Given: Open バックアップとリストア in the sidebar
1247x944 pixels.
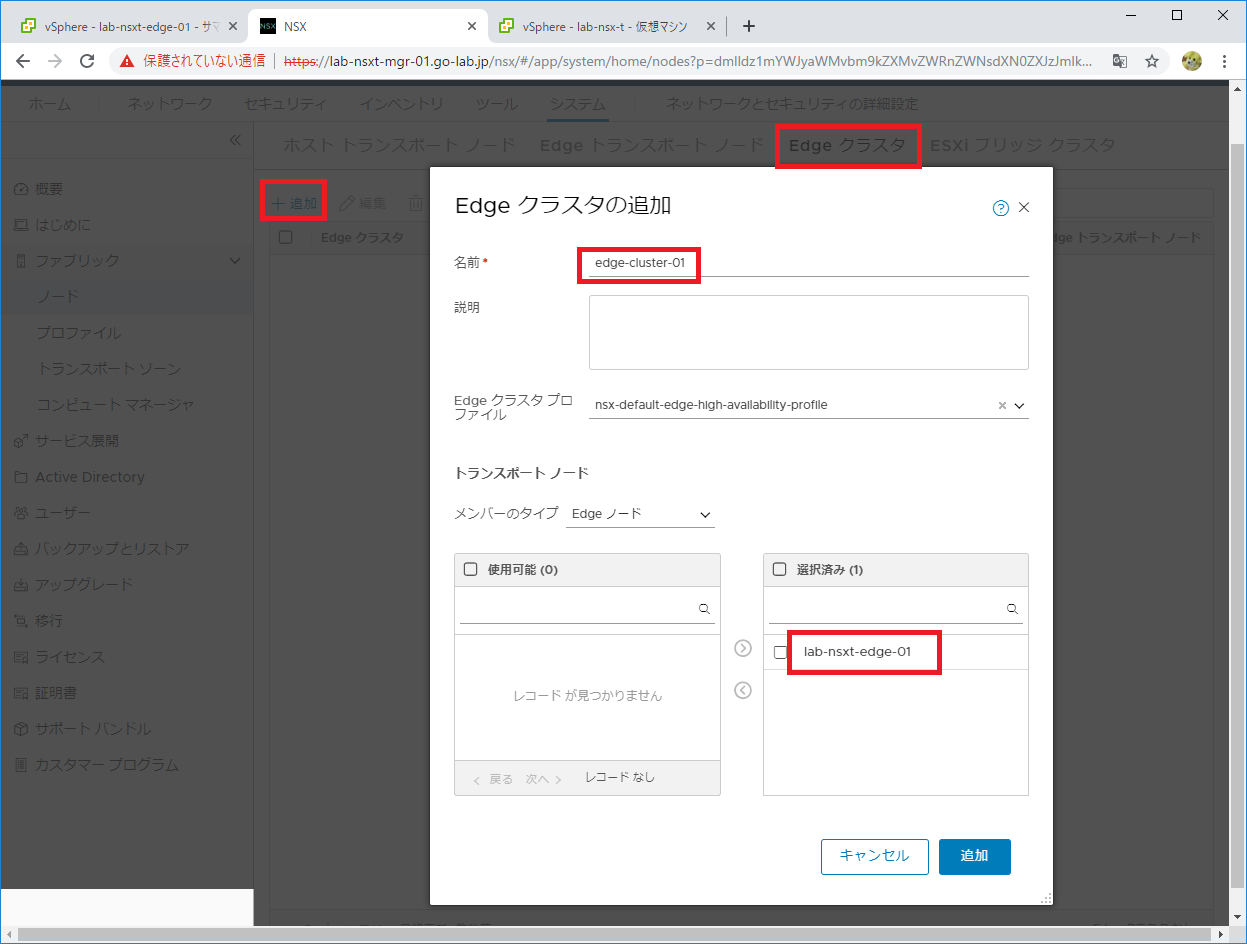Looking at the screenshot, I should tap(112, 549).
